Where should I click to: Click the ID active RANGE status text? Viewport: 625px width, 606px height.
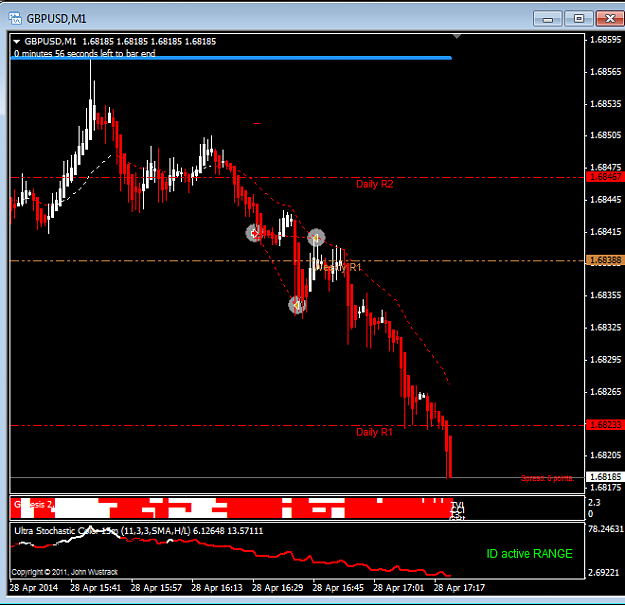click(x=529, y=554)
